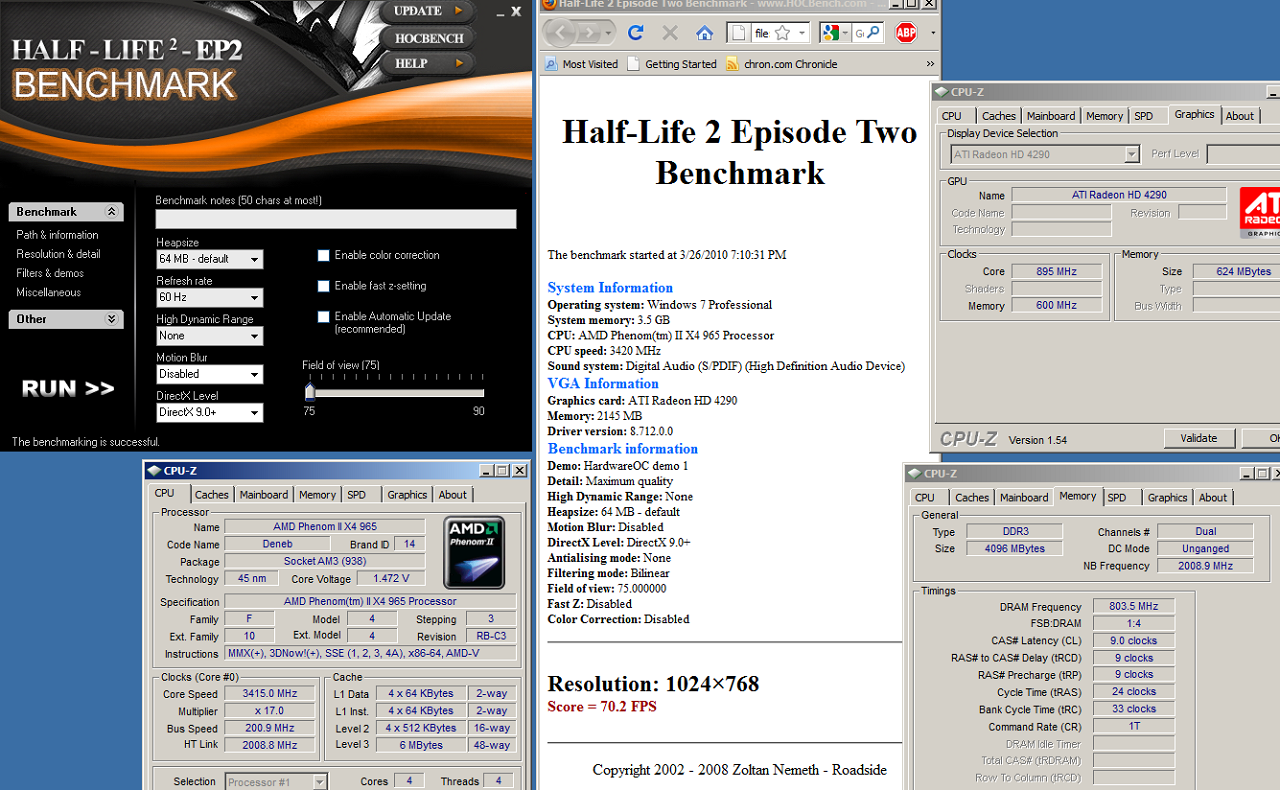Viewport: 1280px width, 790px height.
Task: Switch to Mainboard tab in CPU-Z processor window
Action: point(264,495)
